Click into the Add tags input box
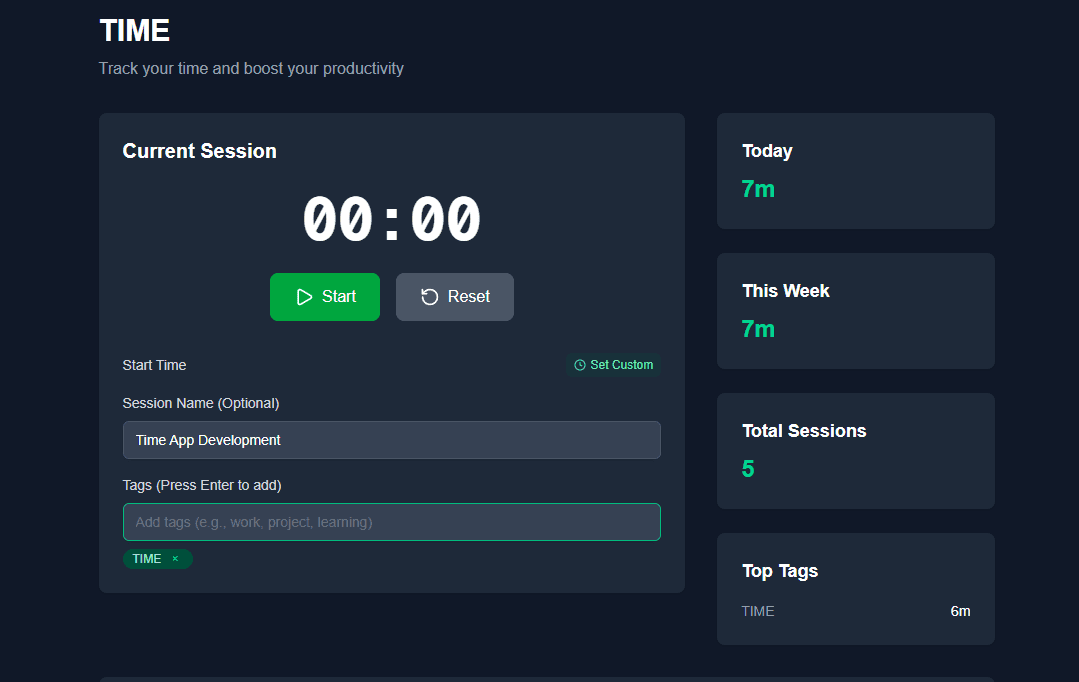This screenshot has height=682, width=1079. point(391,522)
